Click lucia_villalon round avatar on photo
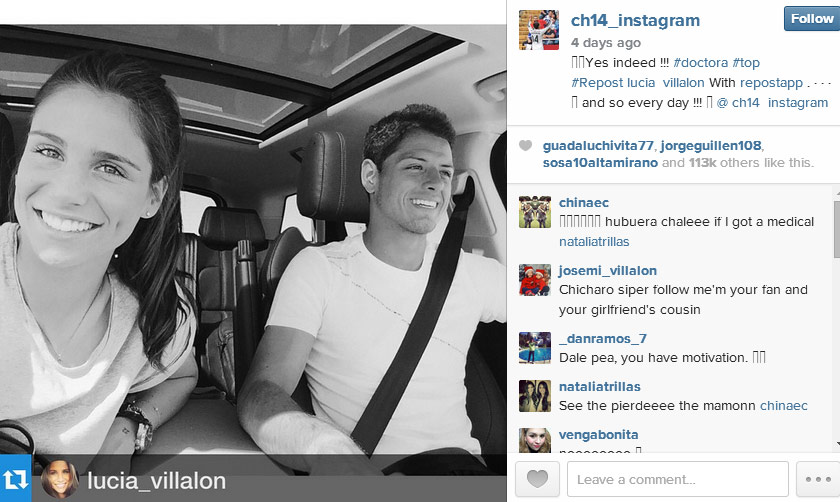 60,479
